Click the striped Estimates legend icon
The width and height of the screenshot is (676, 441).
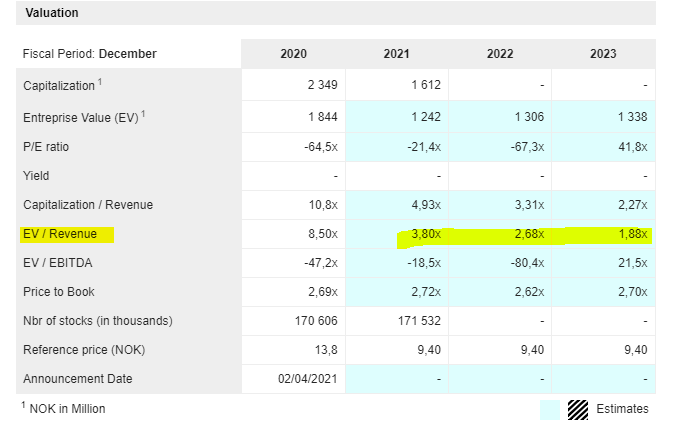(x=578, y=409)
